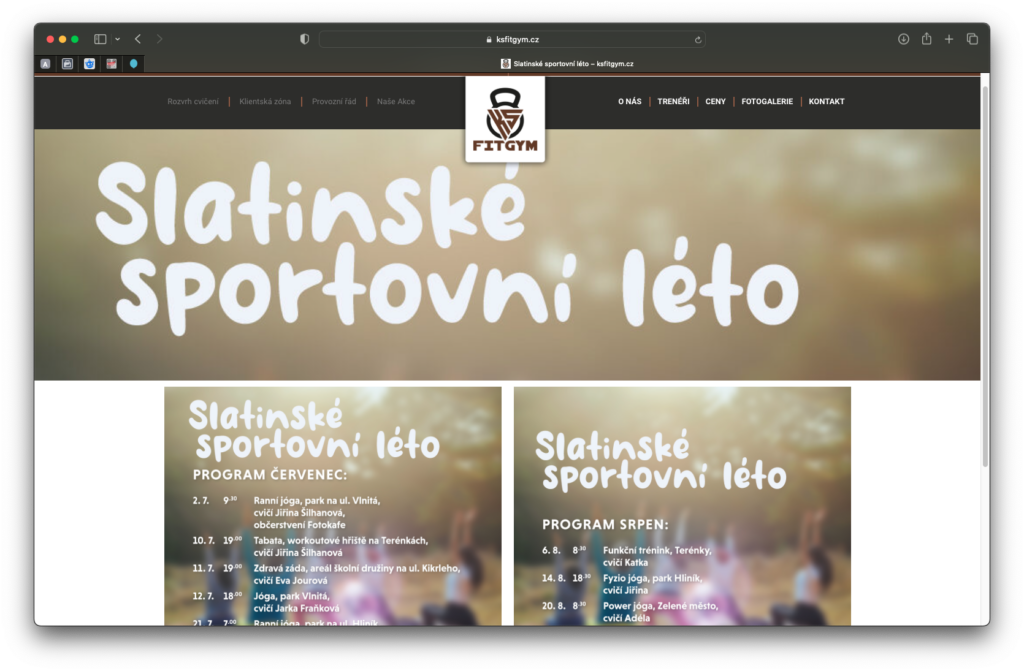Image resolution: width=1024 pixels, height=671 pixels.
Task: Open the Naše Akce link
Action: pyautogui.click(x=396, y=101)
